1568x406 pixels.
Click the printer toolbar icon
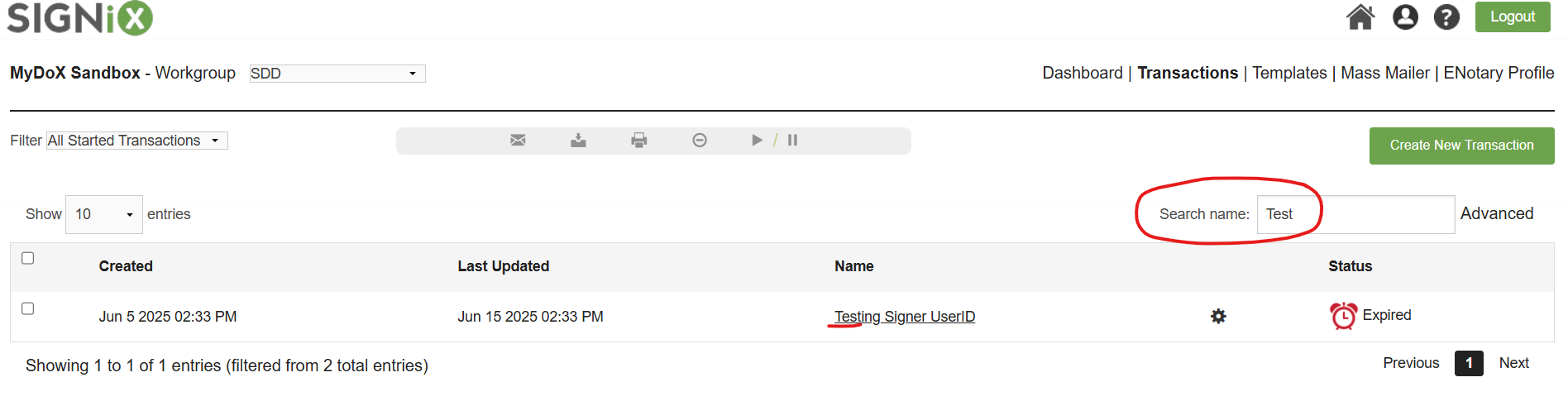click(638, 141)
